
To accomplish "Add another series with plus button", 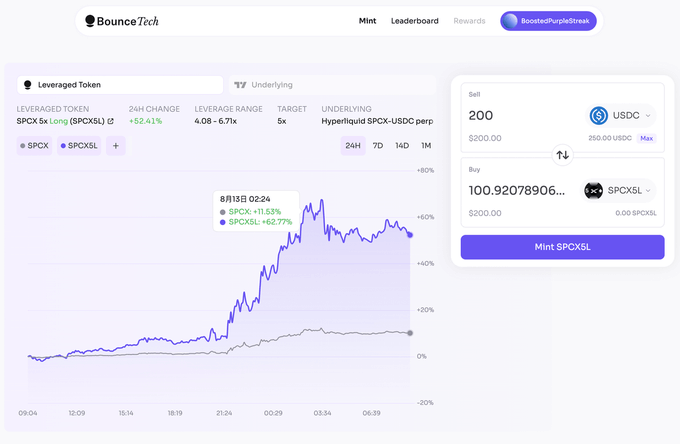I will pos(116,146).
